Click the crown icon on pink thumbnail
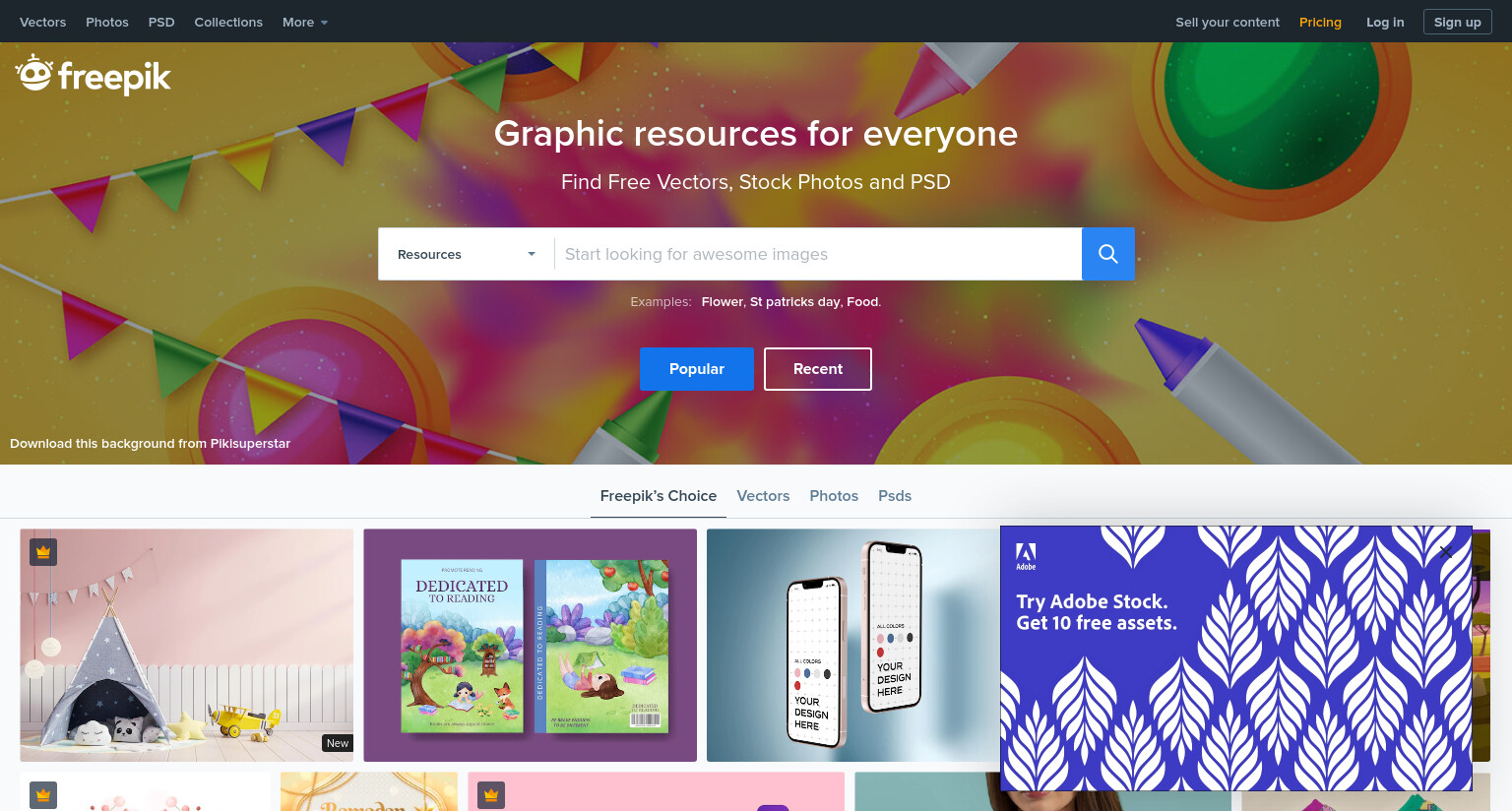 [x=491, y=795]
